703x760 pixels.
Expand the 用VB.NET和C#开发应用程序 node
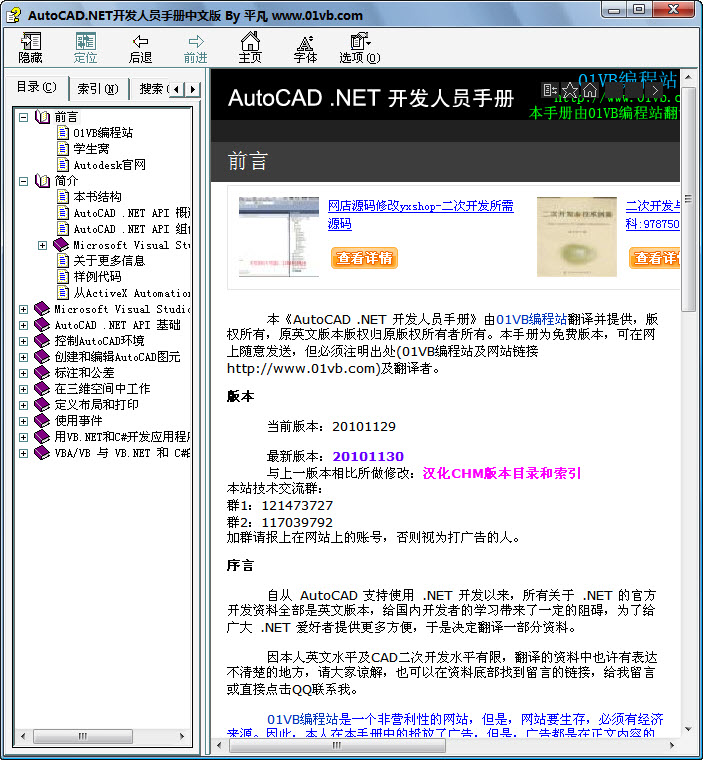click(23, 437)
